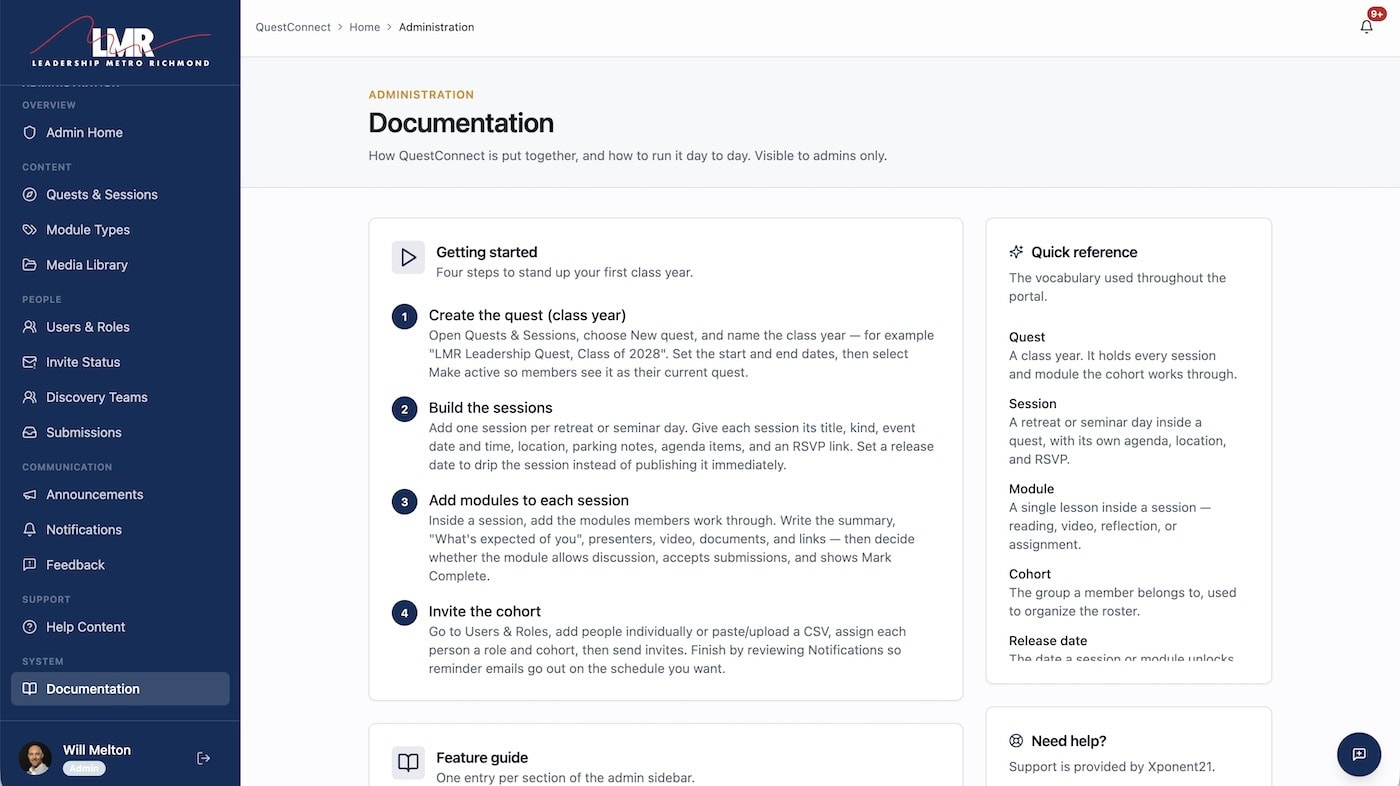1400x786 pixels.
Task: Click the Invite Status envelope icon
Action: 30,362
